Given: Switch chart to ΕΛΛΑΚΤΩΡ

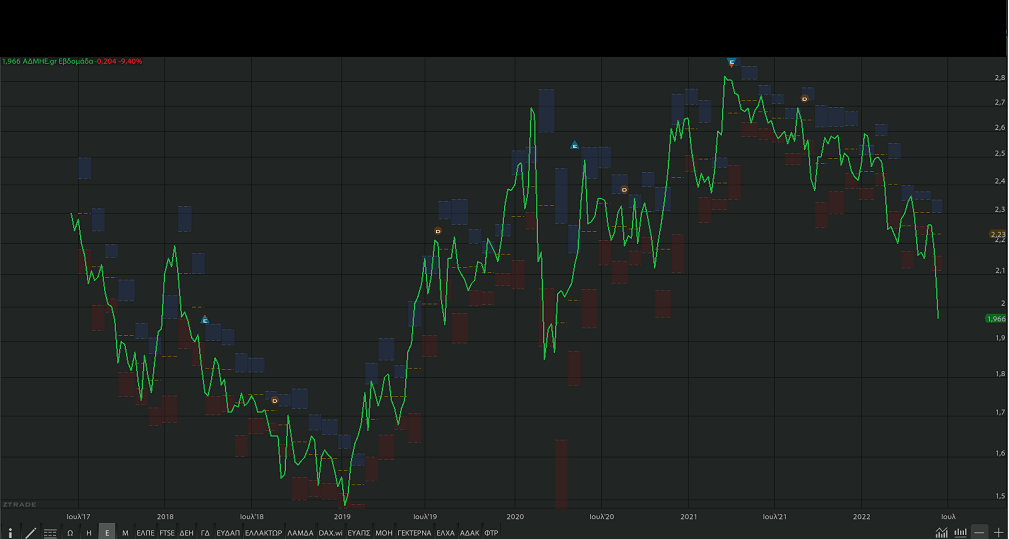Looking at the screenshot, I should pyautogui.click(x=264, y=533).
